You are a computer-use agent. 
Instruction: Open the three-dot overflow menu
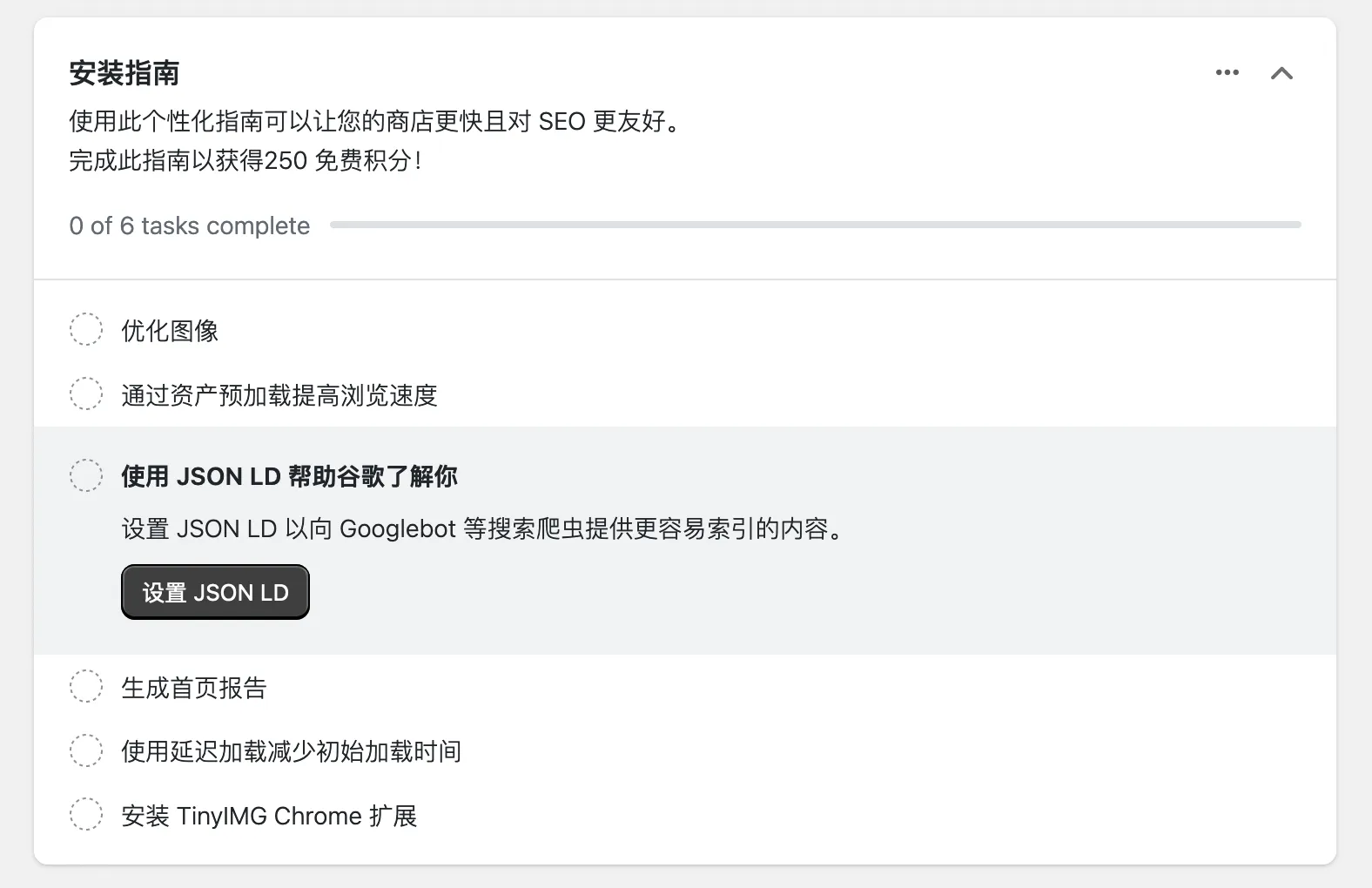(x=1227, y=73)
